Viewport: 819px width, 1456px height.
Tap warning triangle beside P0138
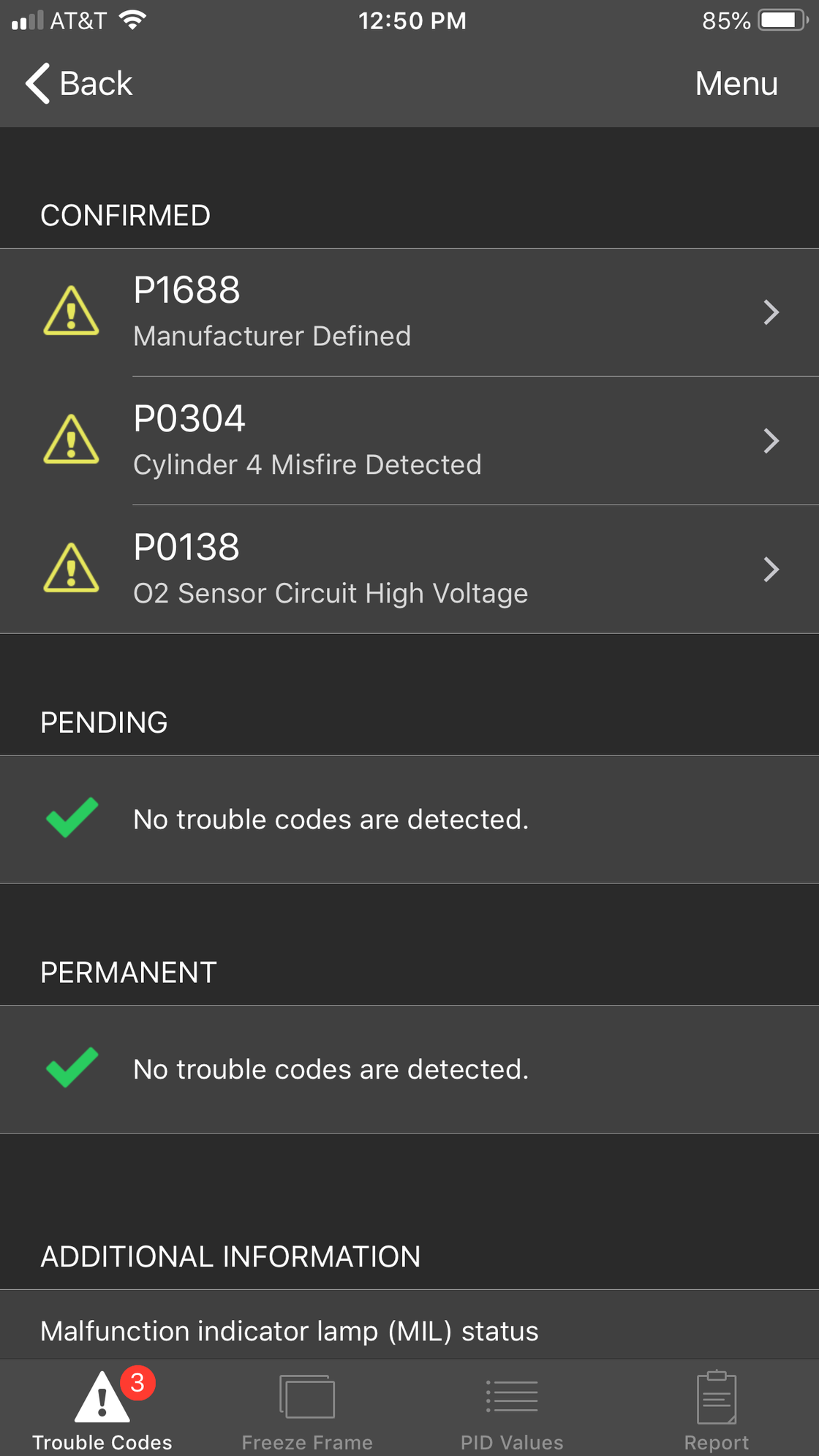(x=71, y=568)
